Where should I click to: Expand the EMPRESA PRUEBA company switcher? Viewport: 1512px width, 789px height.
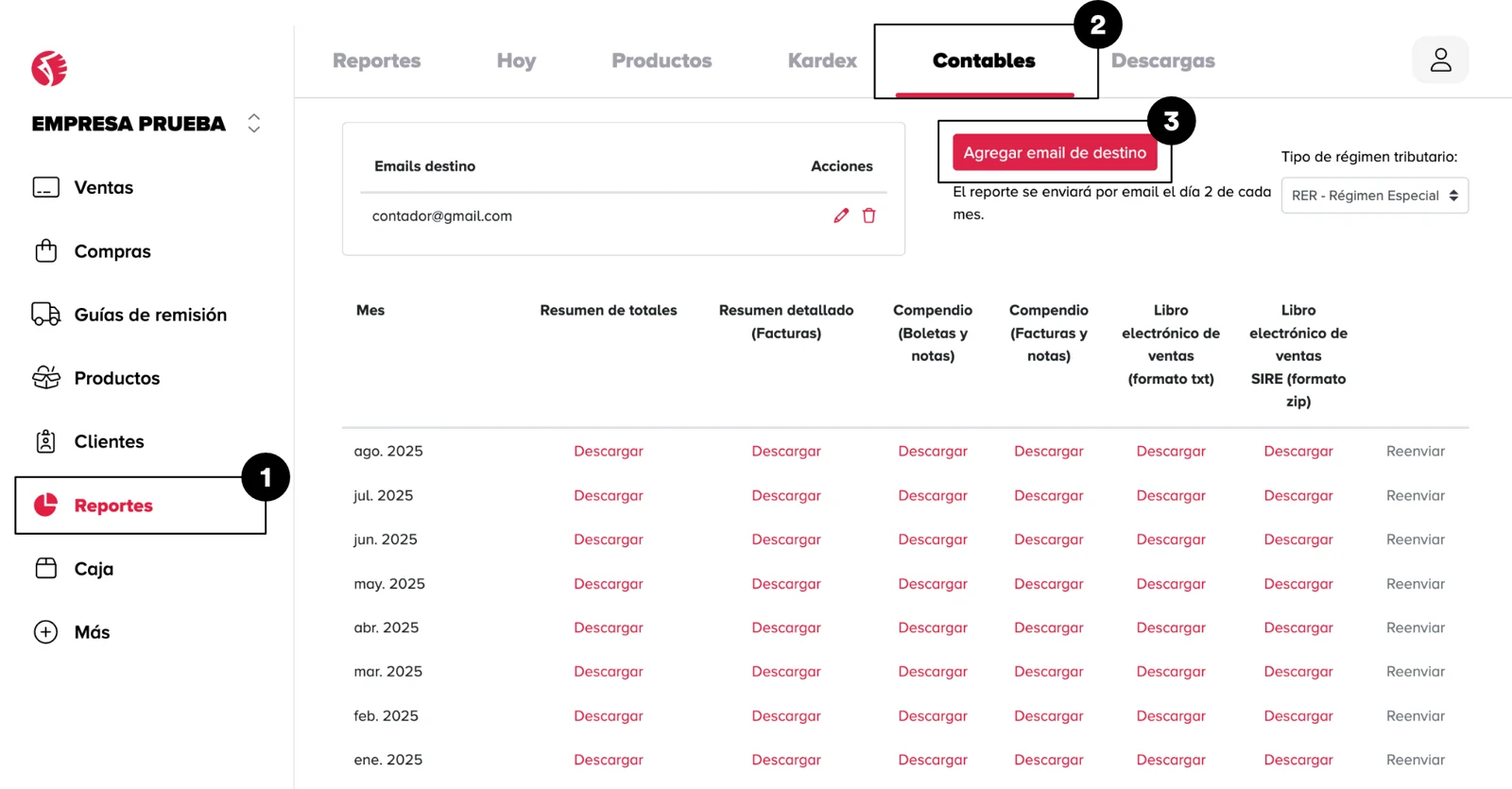pyautogui.click(x=253, y=124)
